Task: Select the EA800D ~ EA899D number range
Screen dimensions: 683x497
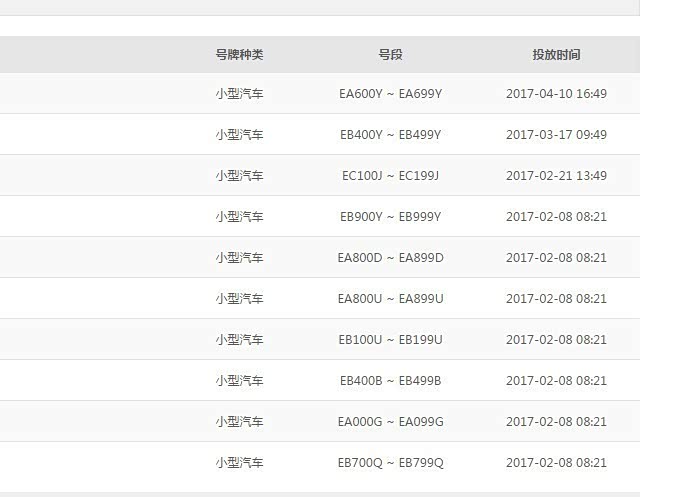Action: (390, 258)
